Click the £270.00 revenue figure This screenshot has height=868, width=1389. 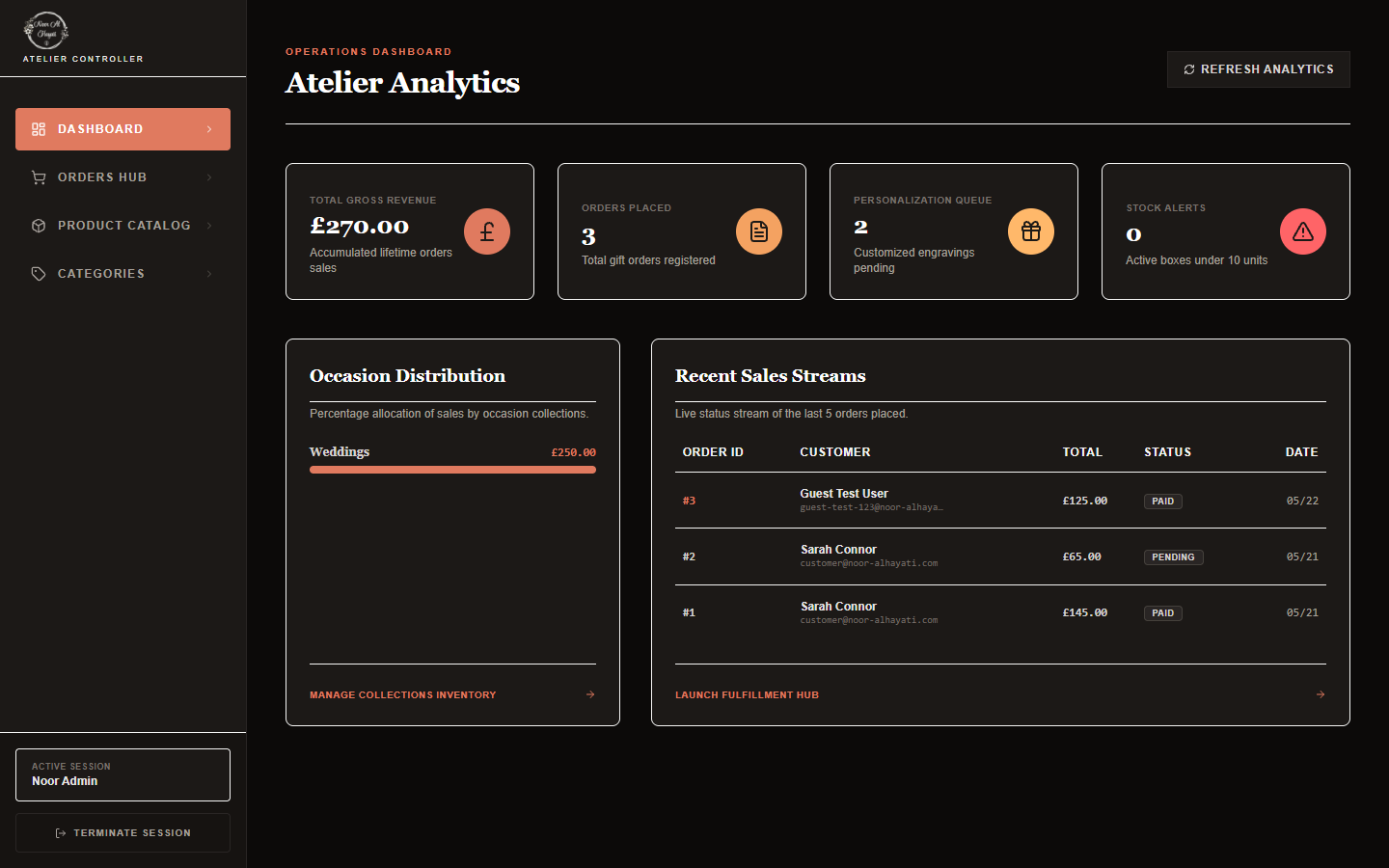pos(359,226)
